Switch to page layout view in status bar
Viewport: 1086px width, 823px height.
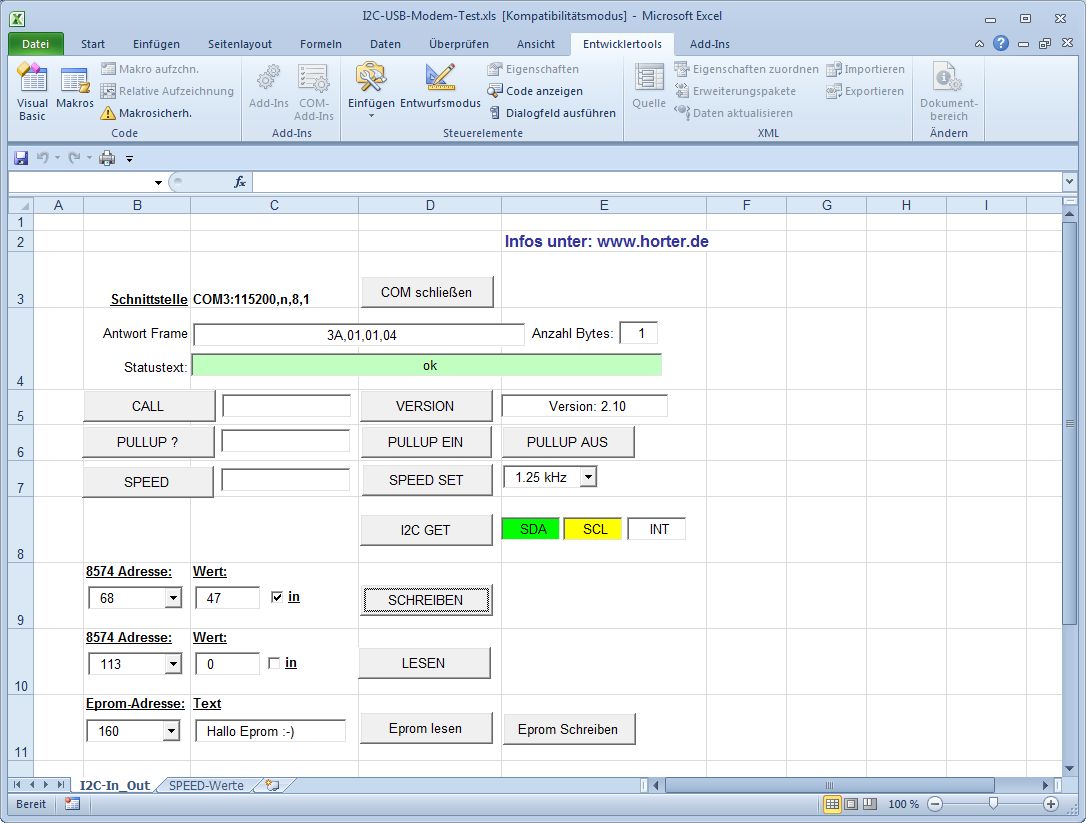point(851,804)
